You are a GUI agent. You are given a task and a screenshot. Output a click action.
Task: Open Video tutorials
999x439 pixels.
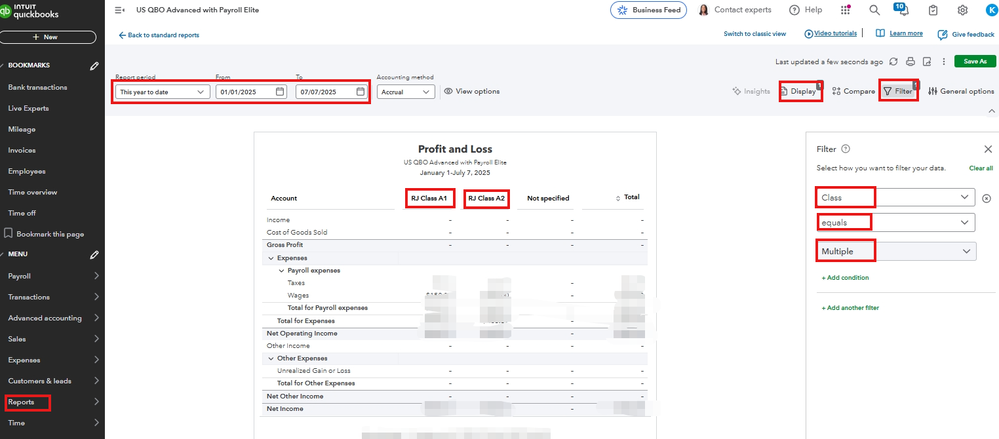tap(831, 33)
